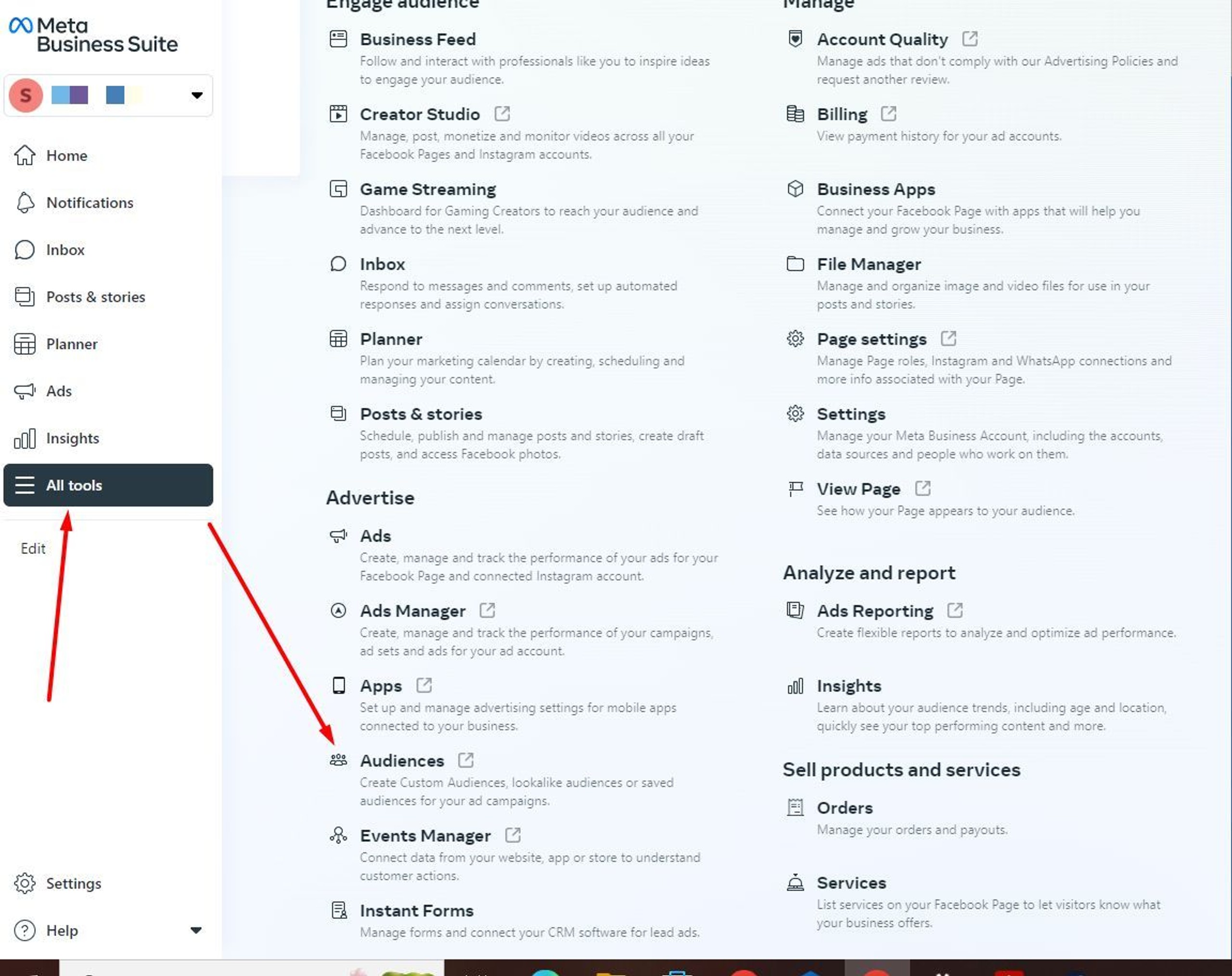Screen dimensions: 1232x976
Task: Click the Events Manager icon
Action: coord(338,835)
